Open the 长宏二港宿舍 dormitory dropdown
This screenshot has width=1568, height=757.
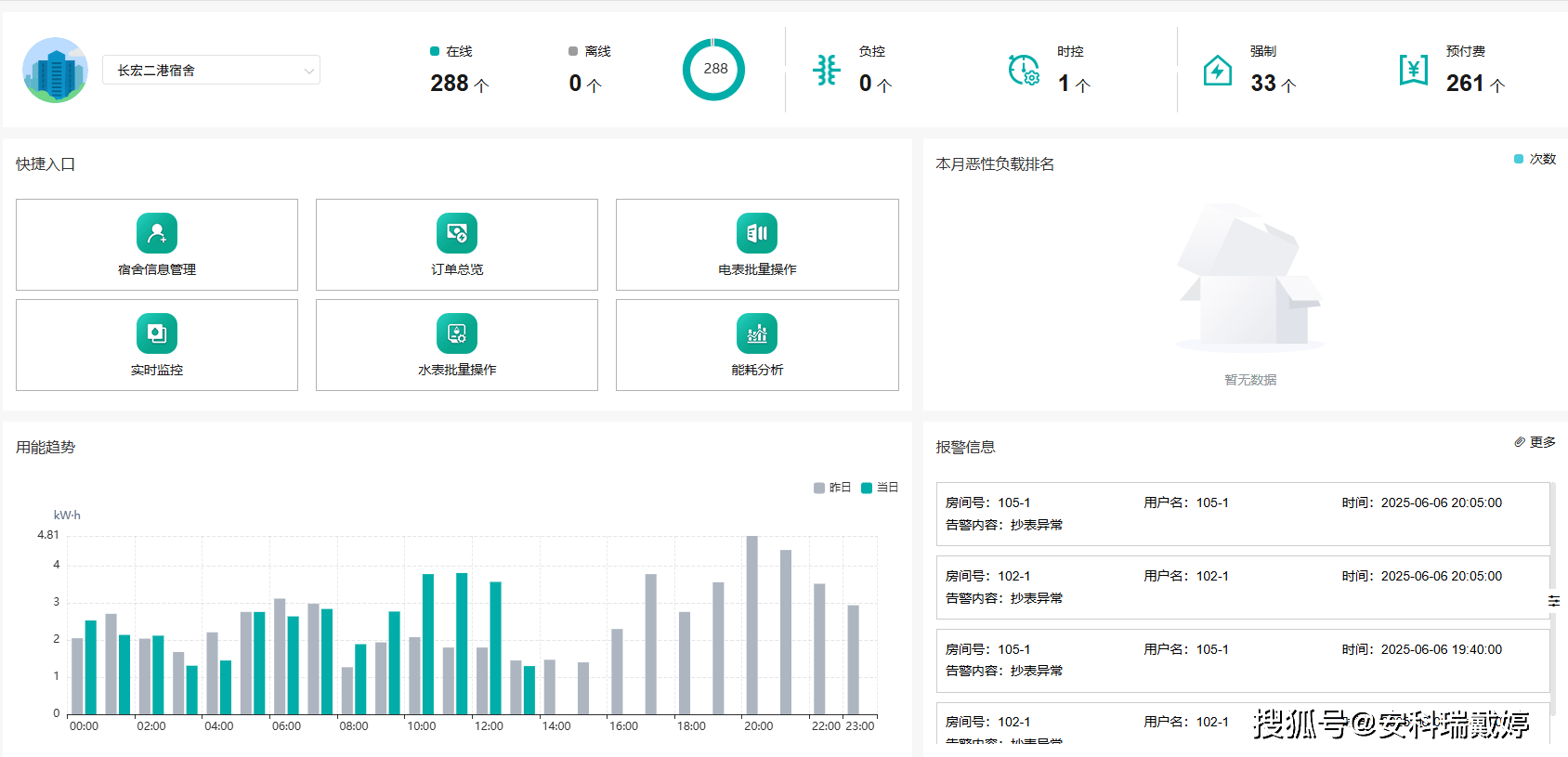coord(212,70)
